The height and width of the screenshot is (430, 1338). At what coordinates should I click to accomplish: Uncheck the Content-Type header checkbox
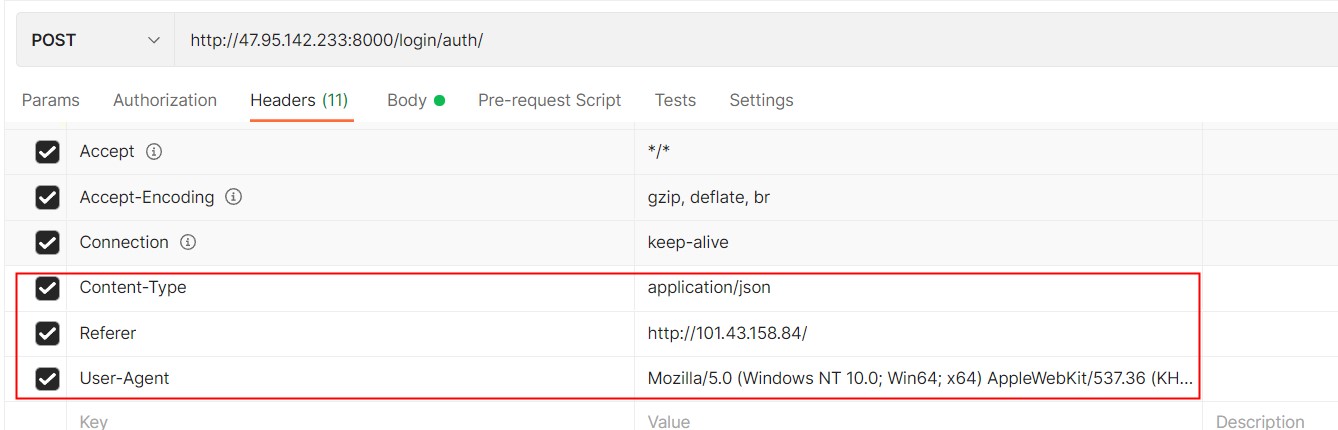click(47, 288)
